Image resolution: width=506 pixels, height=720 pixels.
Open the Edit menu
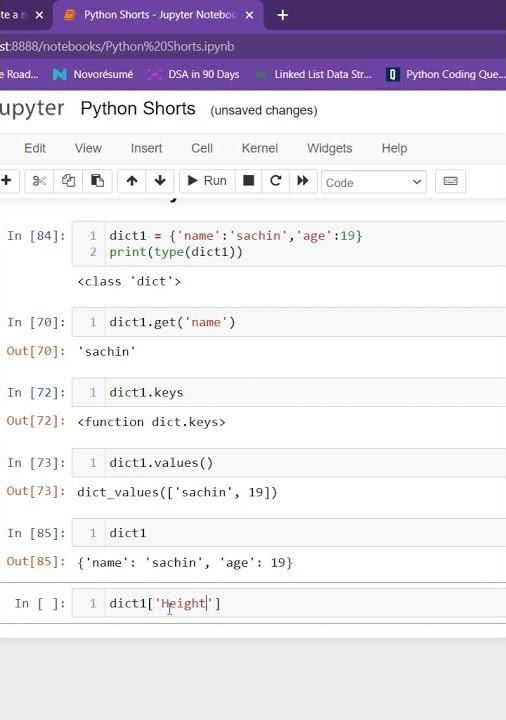(x=35, y=148)
